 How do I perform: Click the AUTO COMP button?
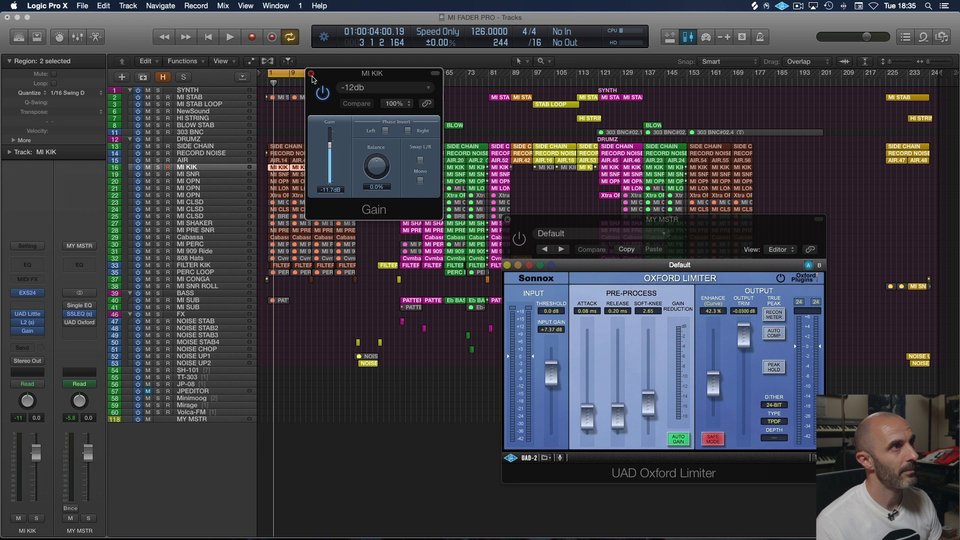tap(773, 333)
